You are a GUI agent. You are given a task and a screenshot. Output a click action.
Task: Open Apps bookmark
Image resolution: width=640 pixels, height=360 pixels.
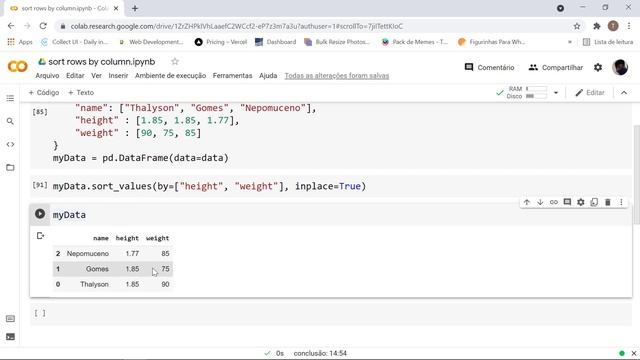(20, 42)
